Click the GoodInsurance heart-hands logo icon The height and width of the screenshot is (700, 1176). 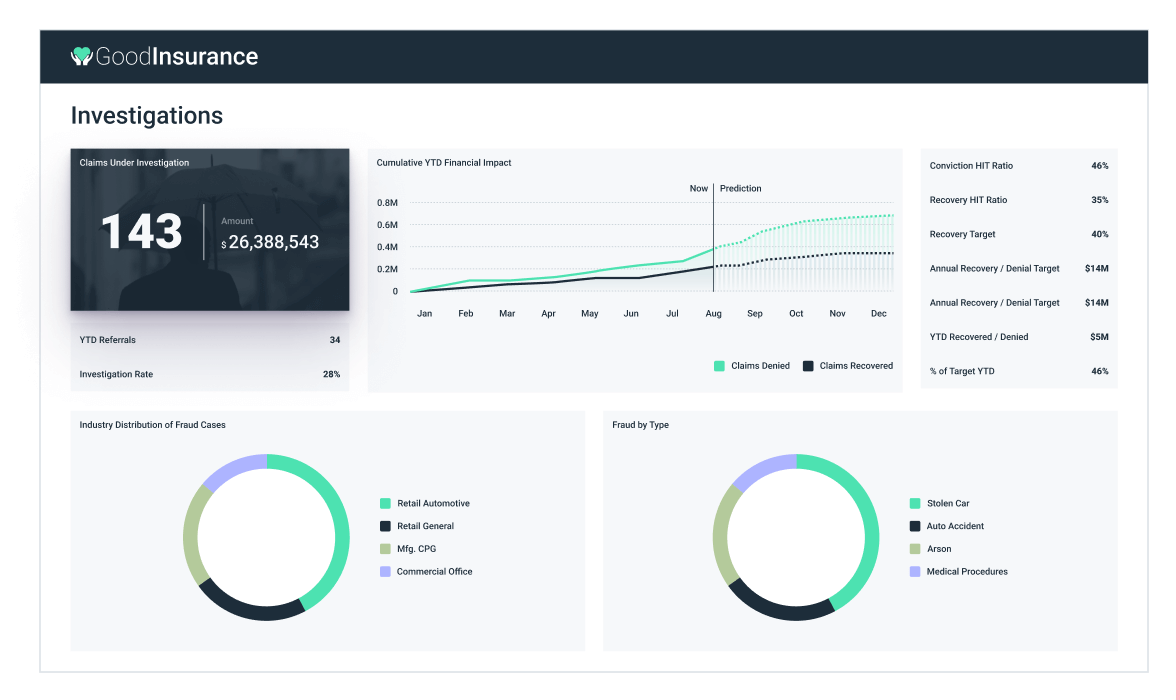pos(81,57)
